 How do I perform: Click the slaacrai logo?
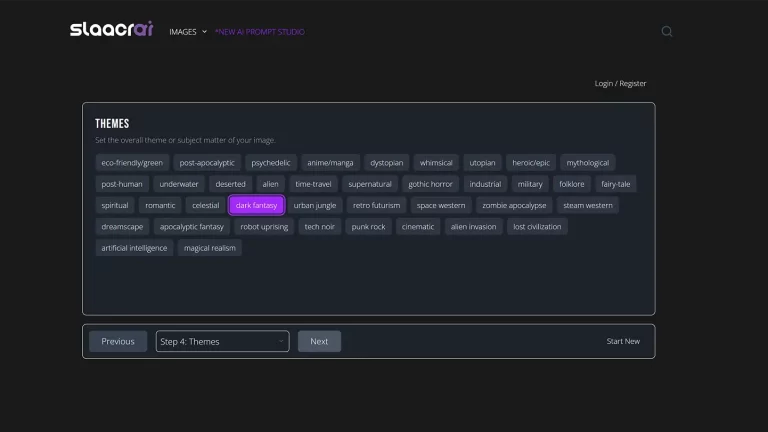click(111, 30)
